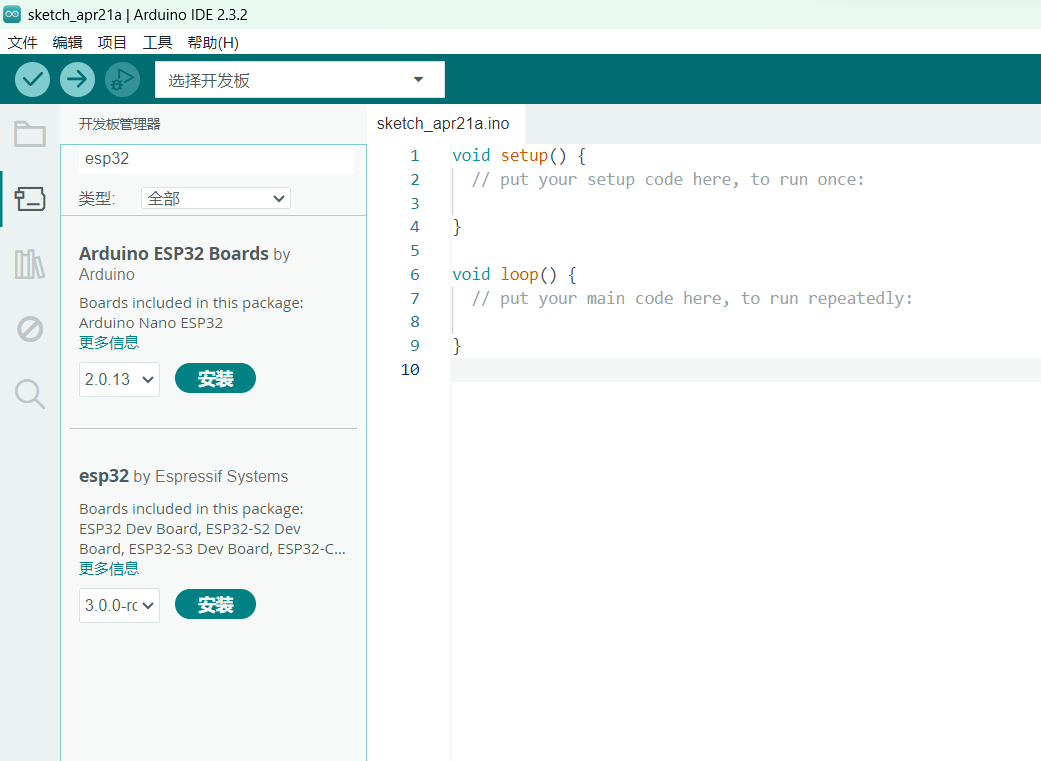
Task: Click the 'put your setup code here' comment
Action: point(668,179)
